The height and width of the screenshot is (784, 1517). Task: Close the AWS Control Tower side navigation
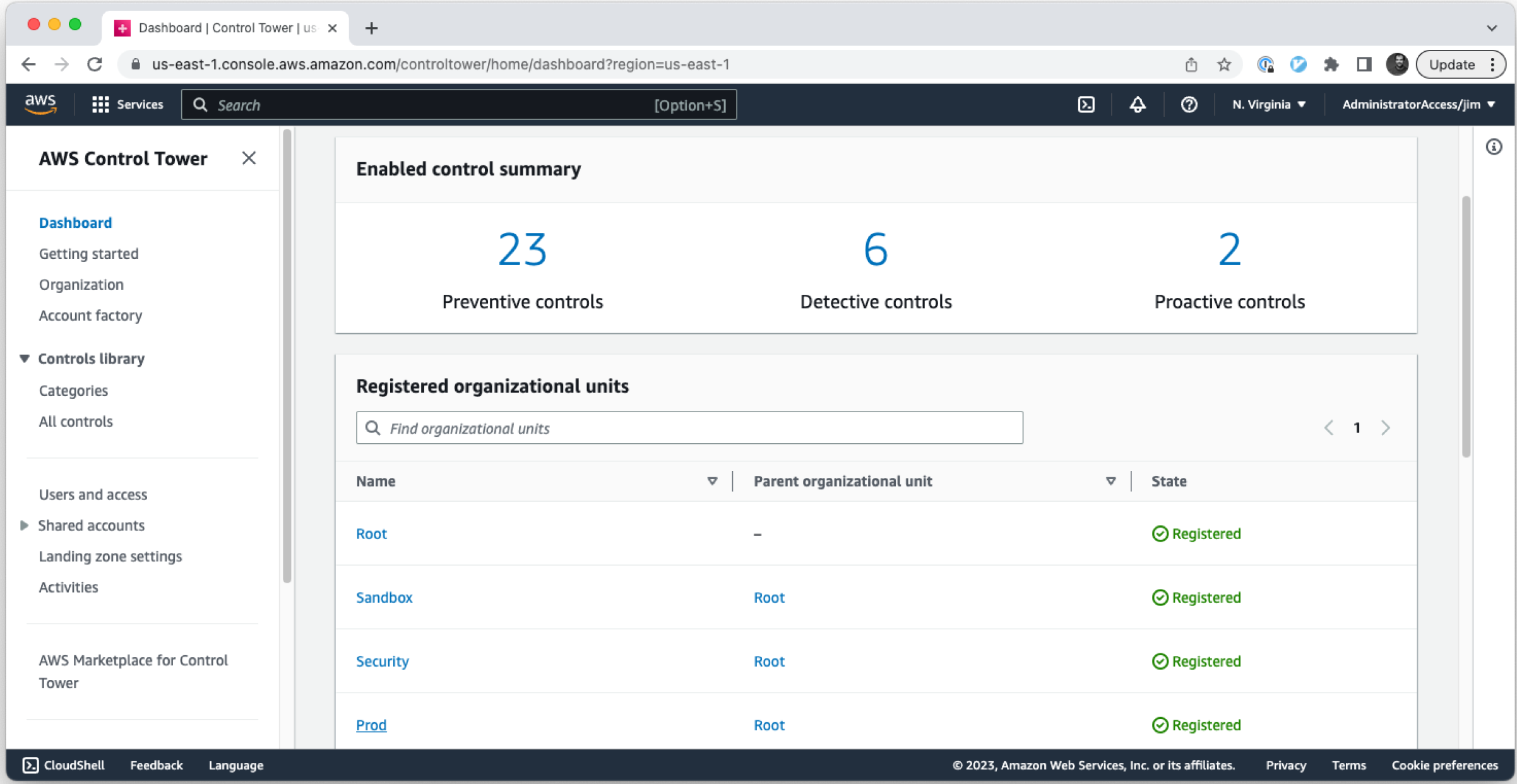[x=249, y=158]
